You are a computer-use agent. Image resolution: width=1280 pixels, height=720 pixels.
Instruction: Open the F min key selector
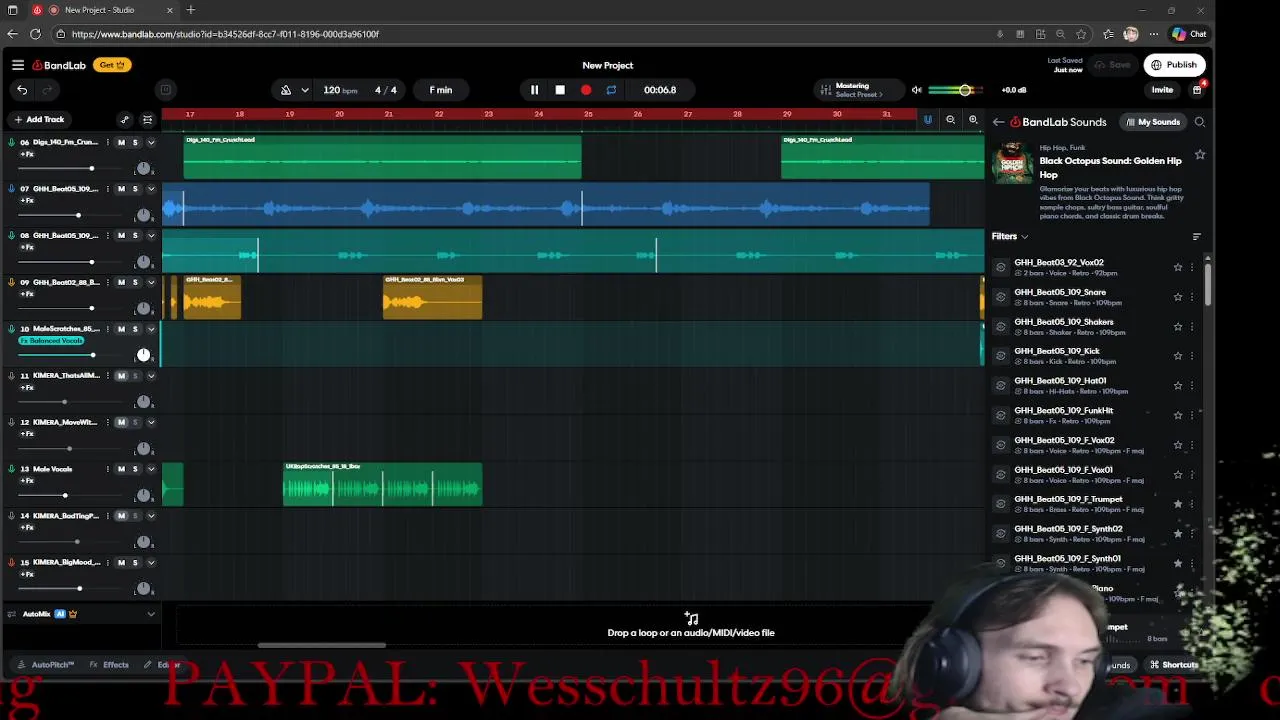click(x=441, y=90)
